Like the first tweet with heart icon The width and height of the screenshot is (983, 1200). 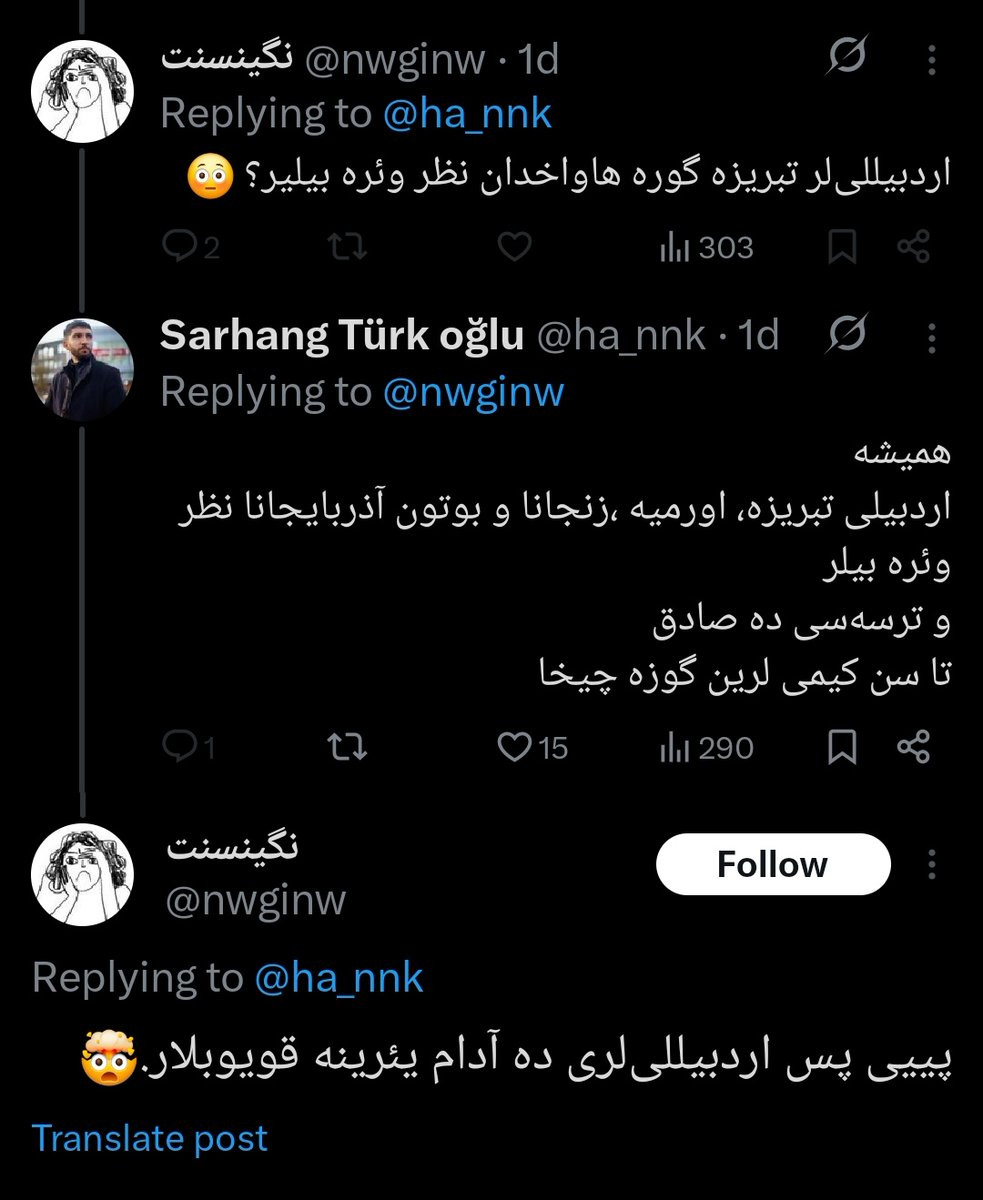[x=514, y=247]
